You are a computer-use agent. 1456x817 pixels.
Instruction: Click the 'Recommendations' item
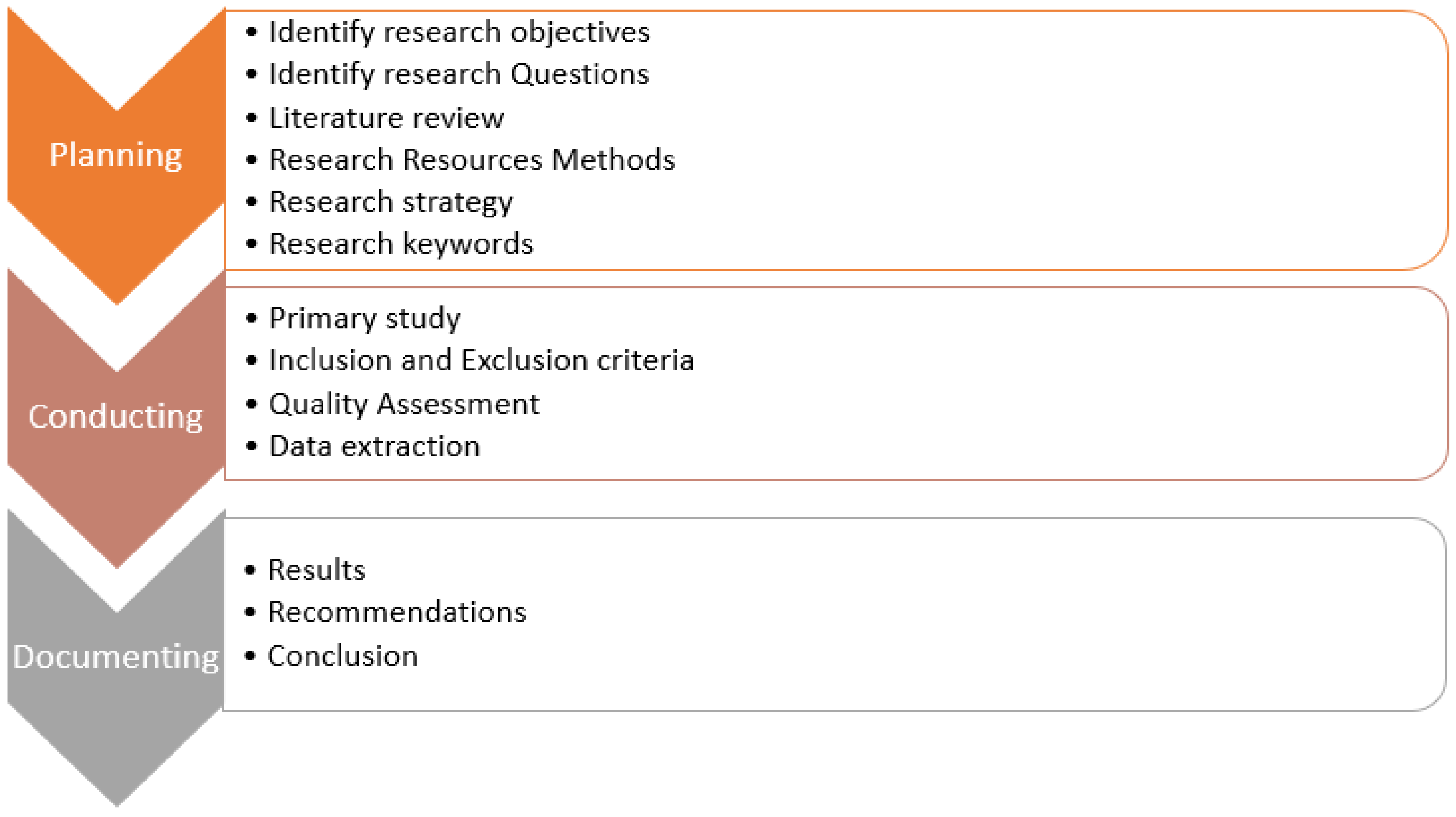tap(397, 612)
